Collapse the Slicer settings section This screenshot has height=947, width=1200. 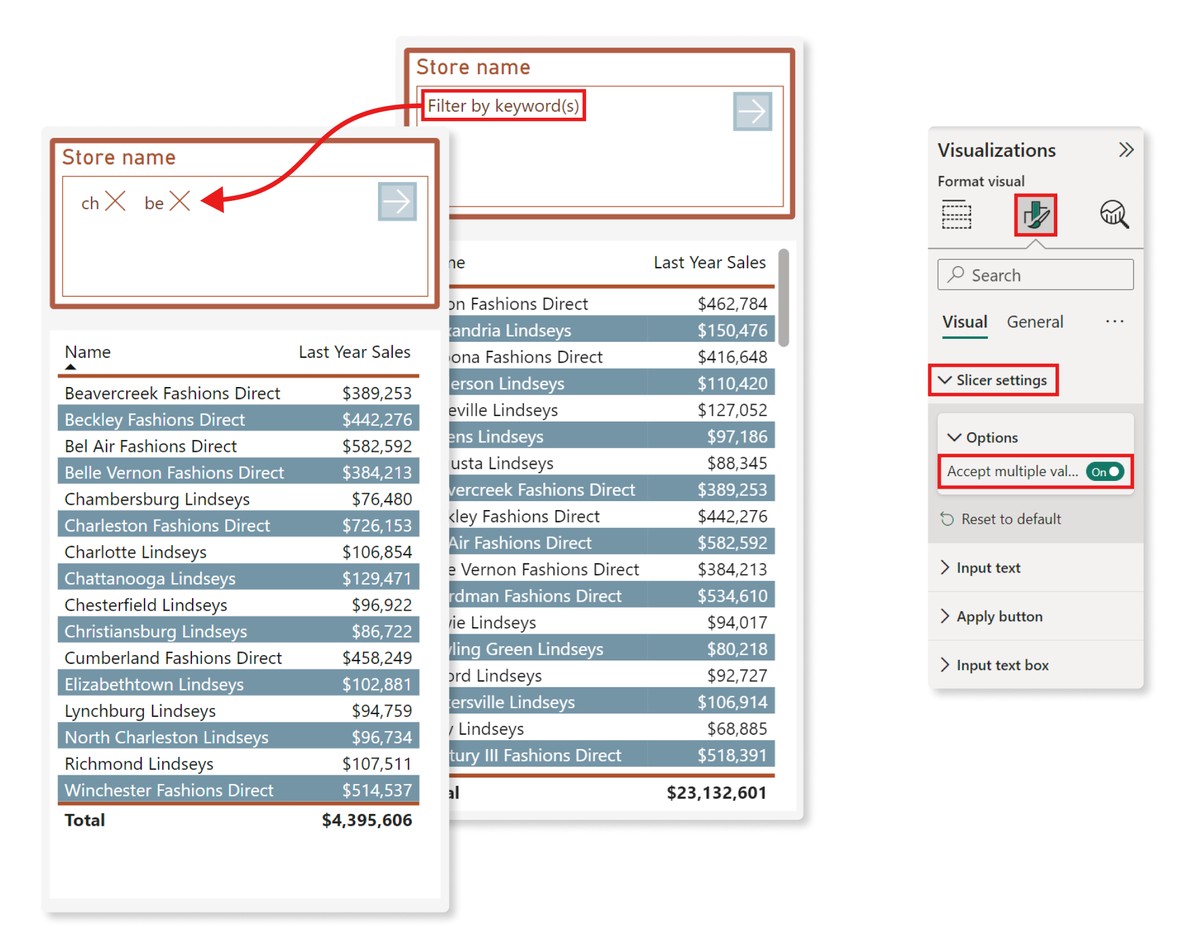coord(945,380)
